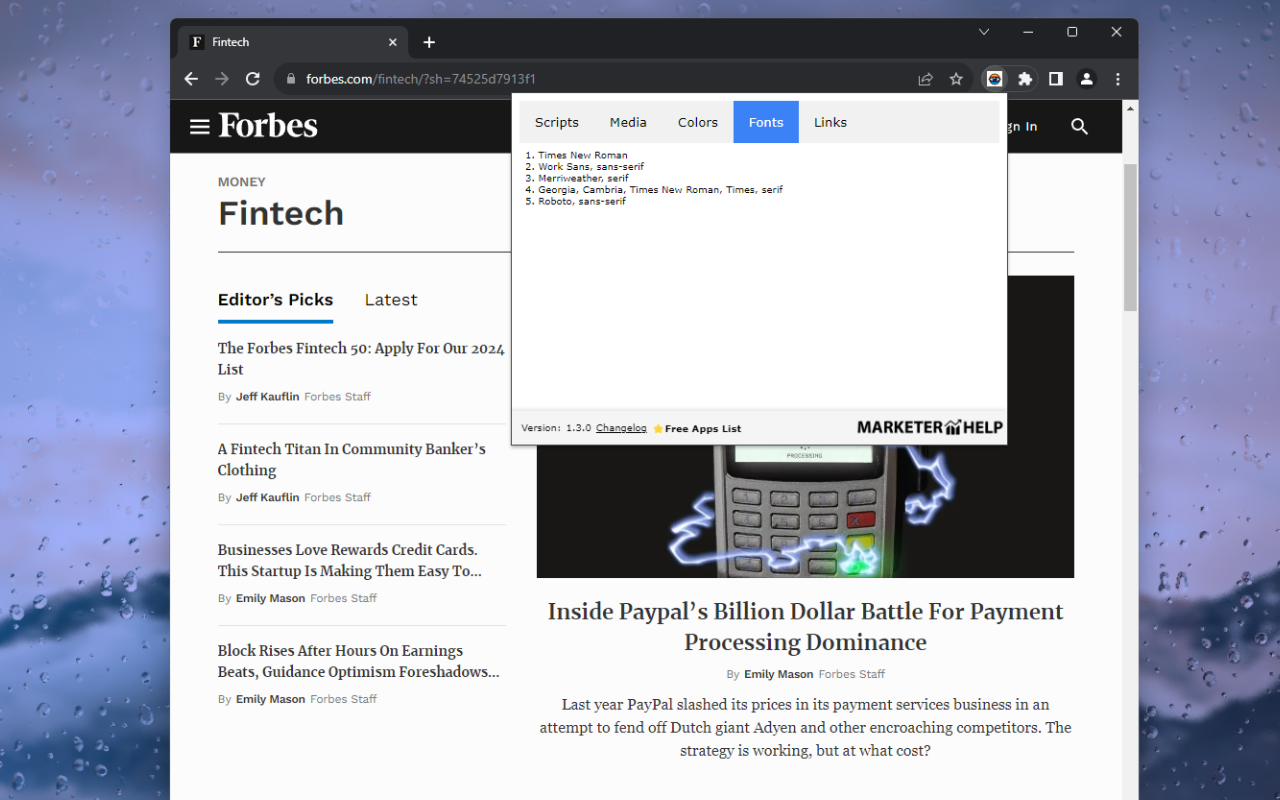Click the MARKETER HELP logo

pyautogui.click(x=929, y=425)
